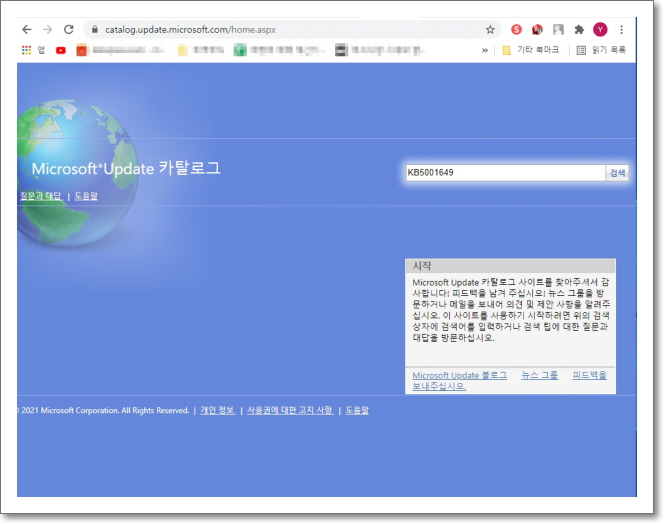
Task: Expand hidden bookmarks with the double chevron
Action: click(x=485, y=50)
